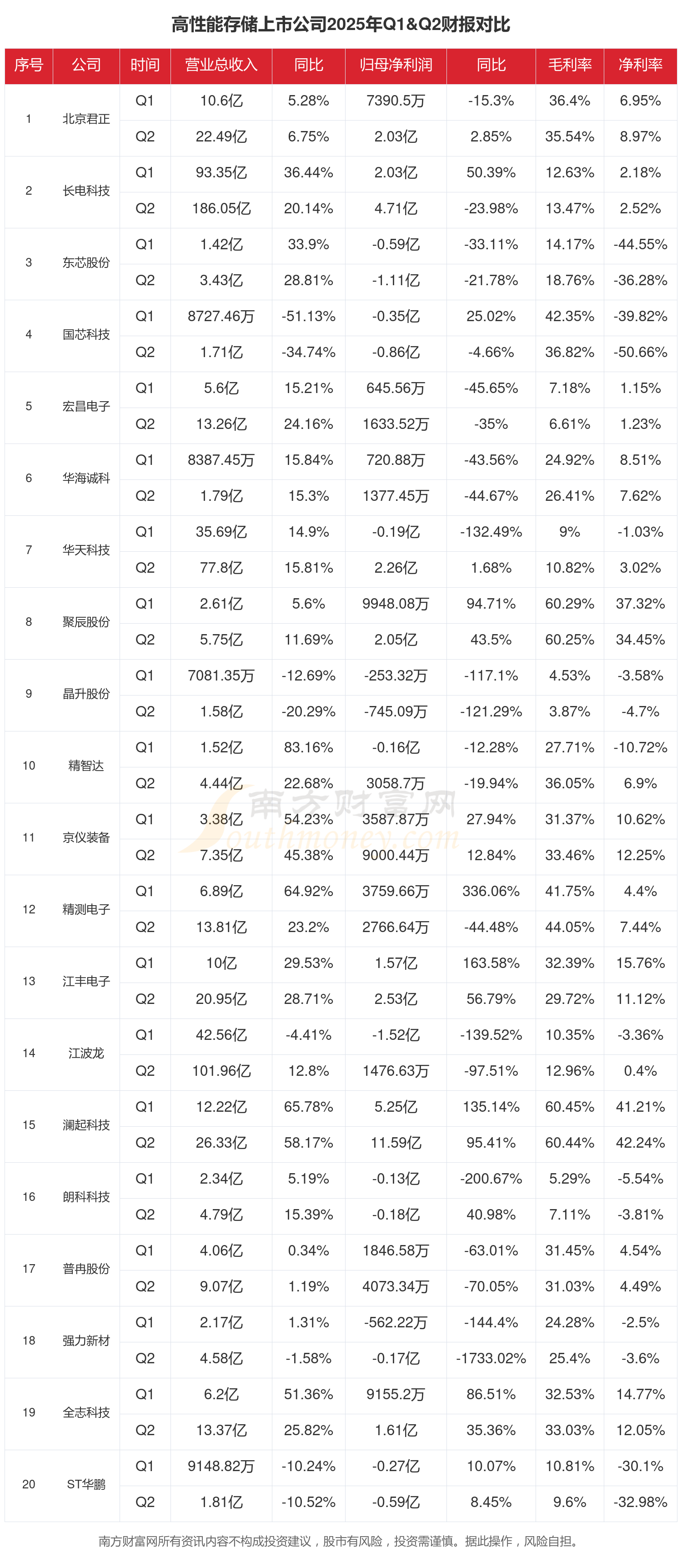Click the 336.06% growth cell

coord(491,892)
